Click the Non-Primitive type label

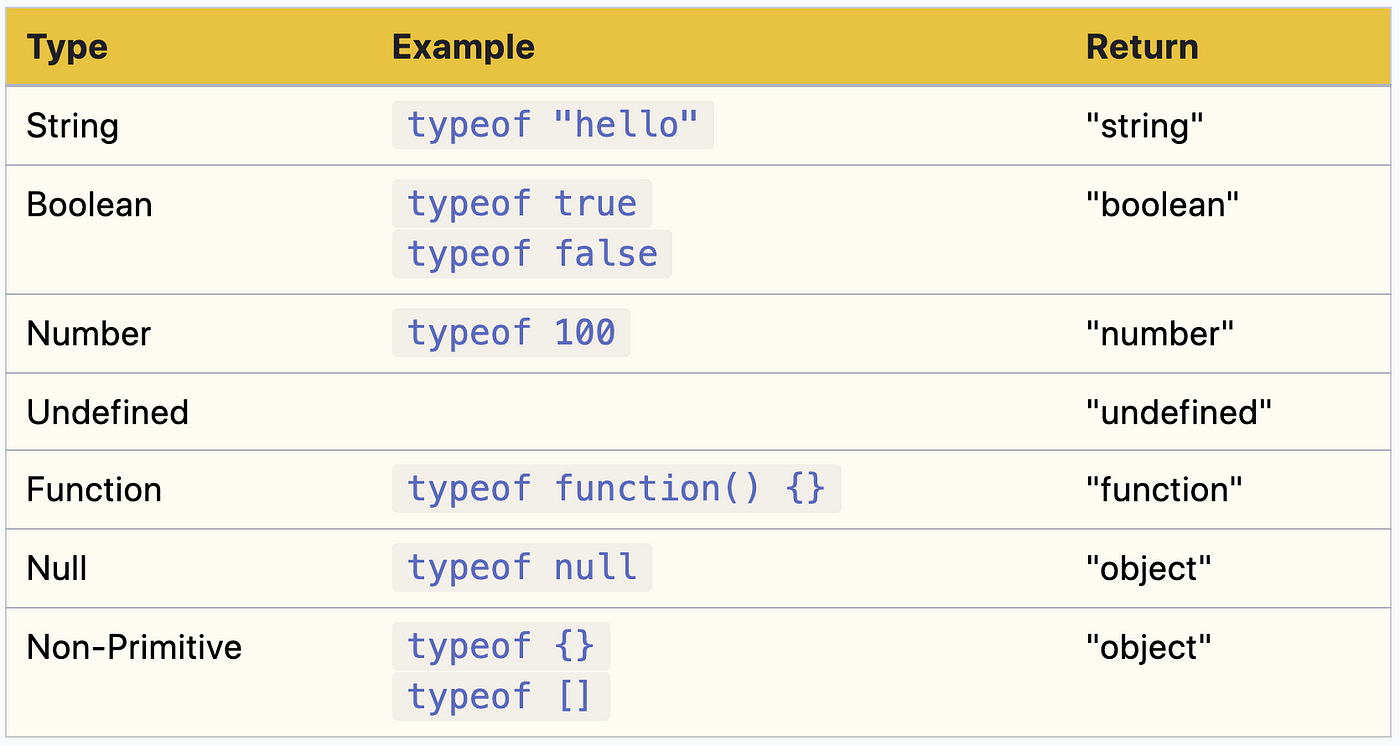point(134,647)
